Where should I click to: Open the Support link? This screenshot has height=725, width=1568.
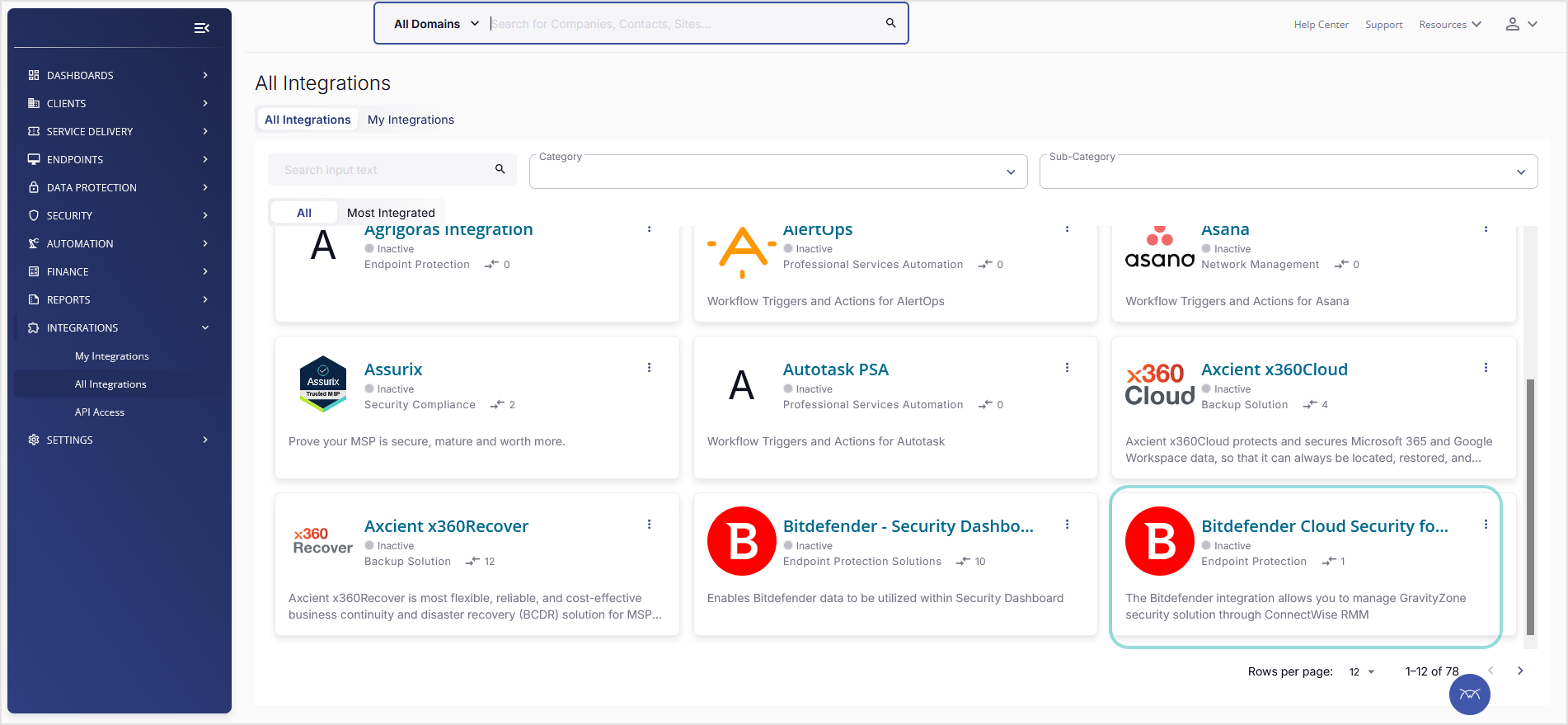[x=1384, y=25]
